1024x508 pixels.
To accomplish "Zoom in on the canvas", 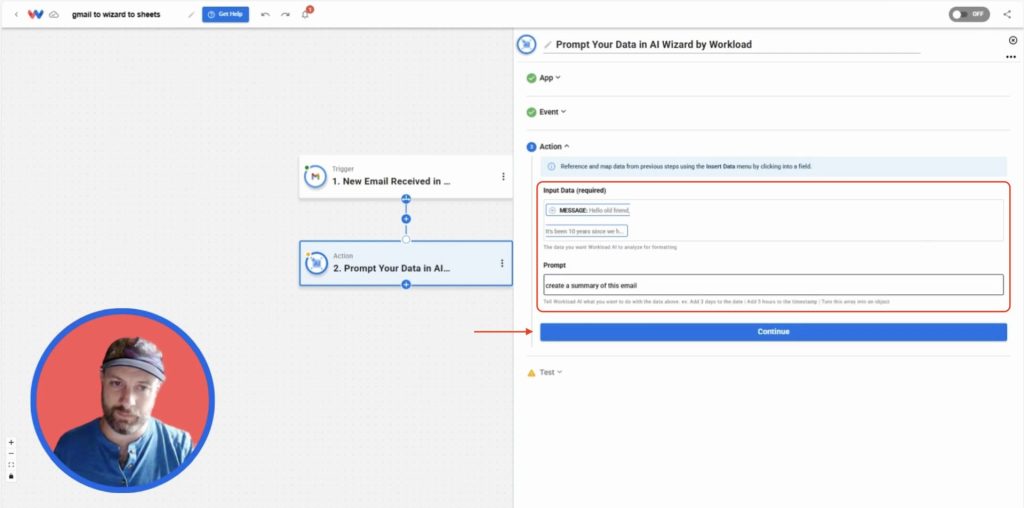I will point(11,442).
